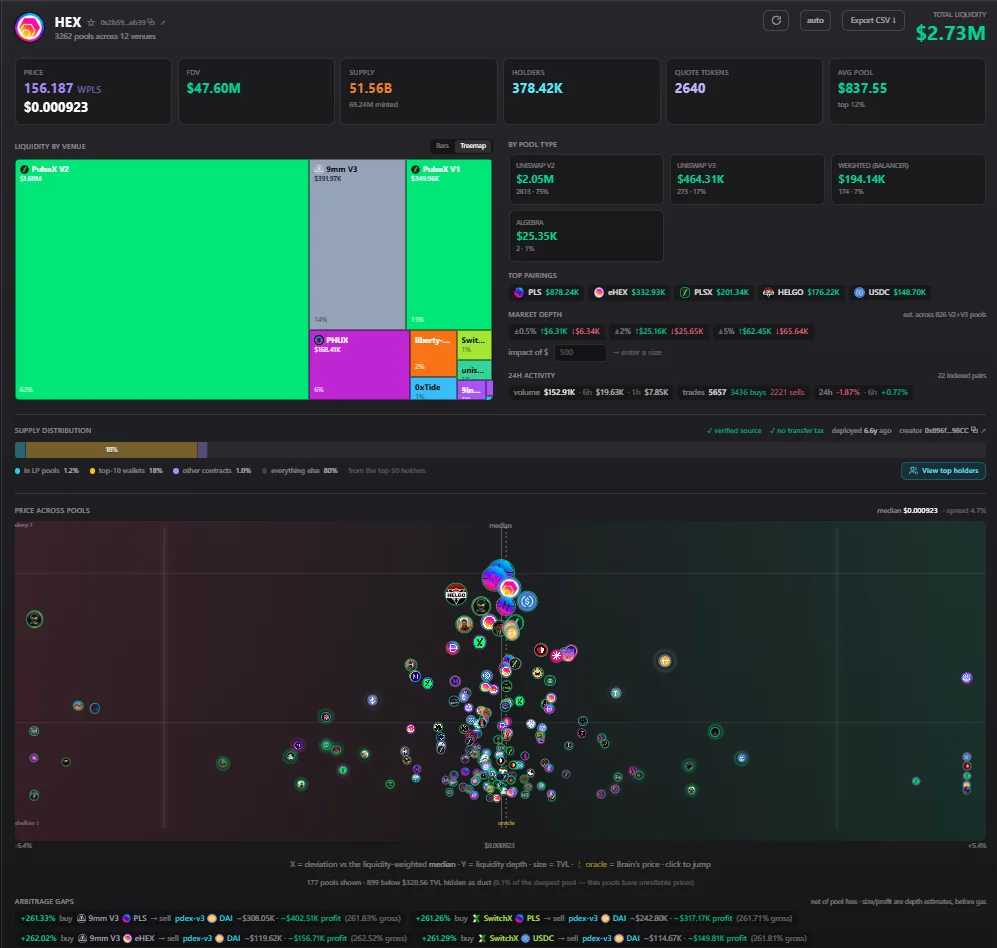
Task: Click the SUPPLY 51.56B card
Action: pos(419,92)
